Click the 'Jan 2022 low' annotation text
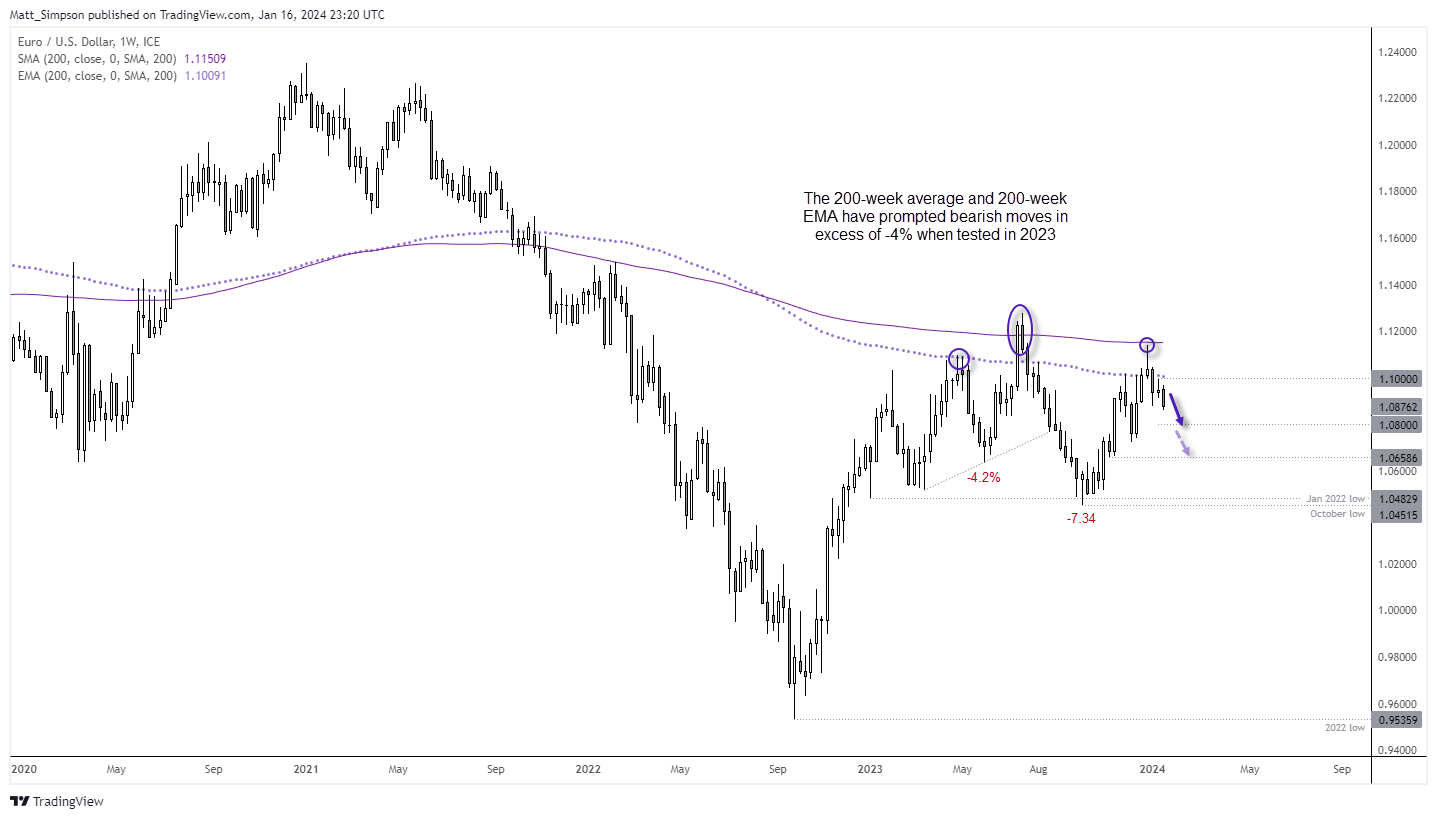 coord(1335,498)
